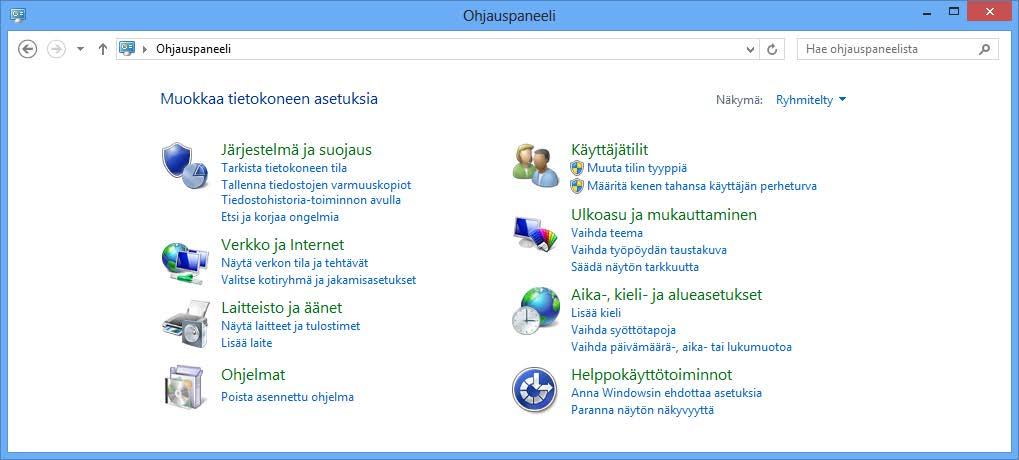Click Paranna näytön näkyvyyttä
Image resolution: width=1019 pixels, height=460 pixels.
click(642, 410)
